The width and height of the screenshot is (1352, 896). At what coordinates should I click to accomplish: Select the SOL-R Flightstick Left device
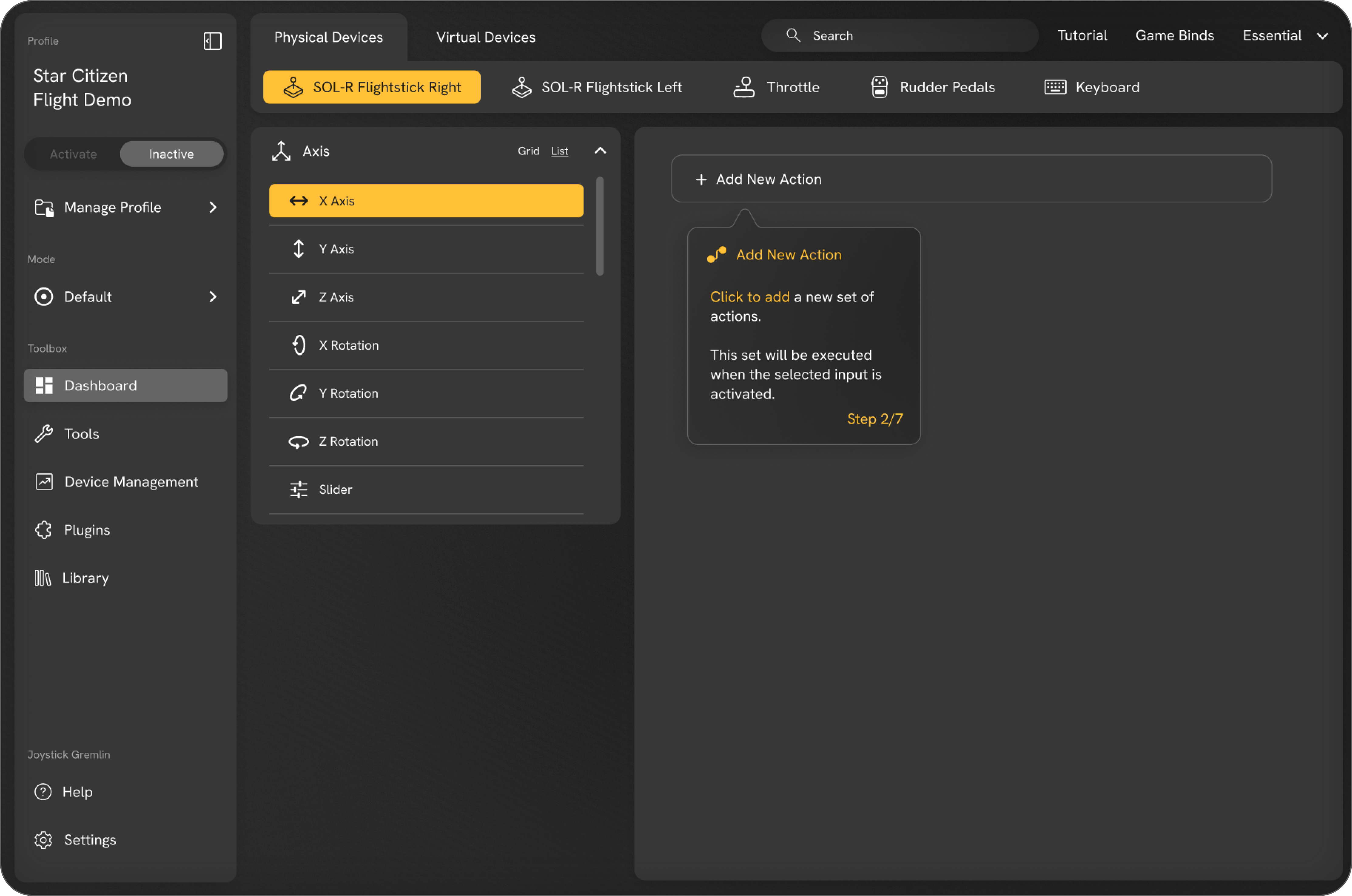pos(596,87)
